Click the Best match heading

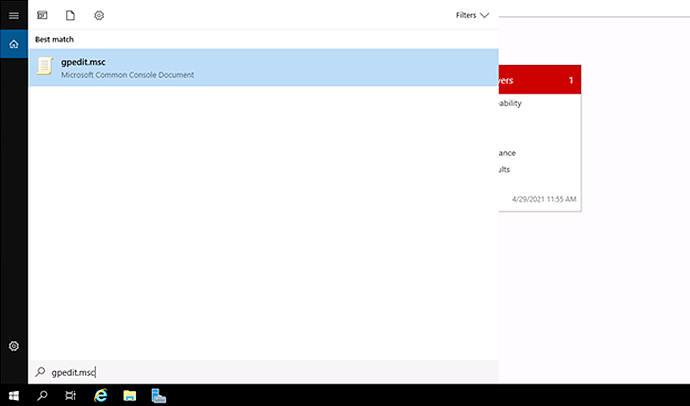(55, 39)
